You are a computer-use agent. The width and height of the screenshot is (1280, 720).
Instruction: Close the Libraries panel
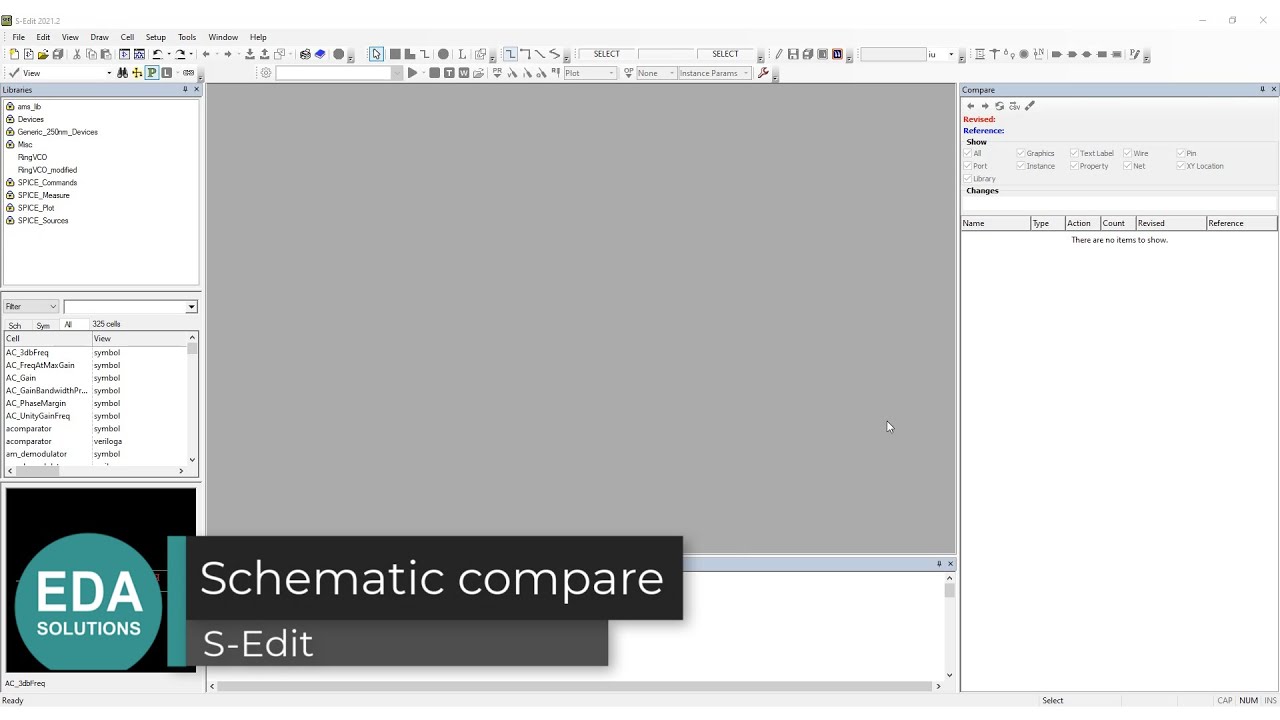pos(196,90)
